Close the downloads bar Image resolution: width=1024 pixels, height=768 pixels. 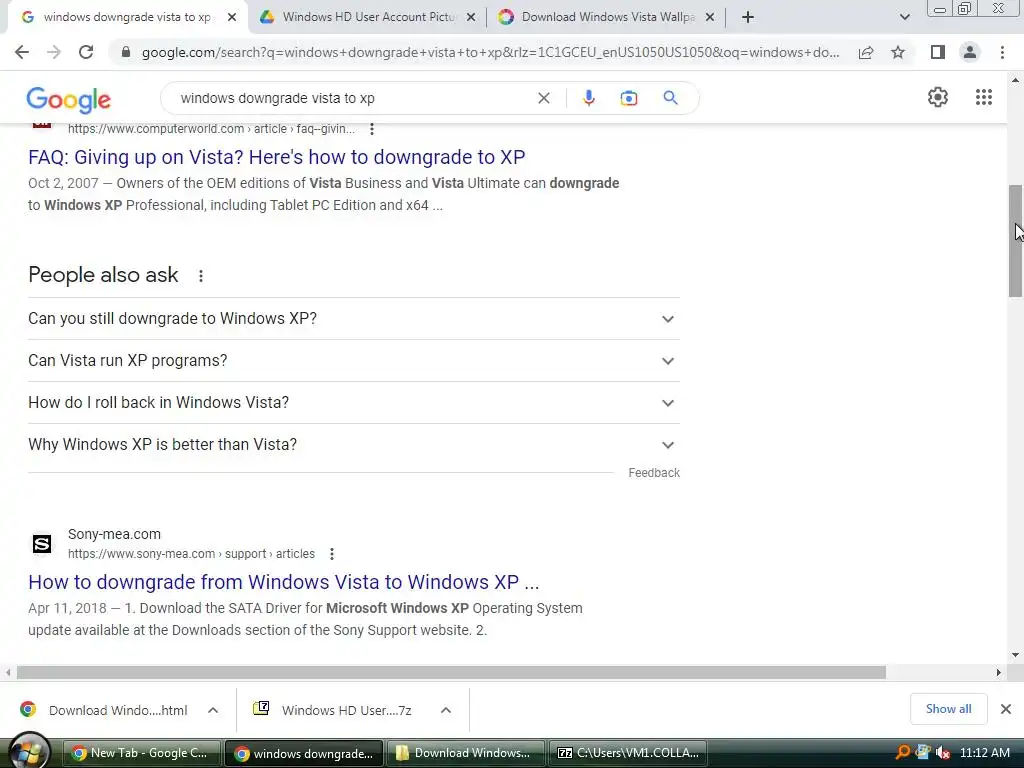click(1006, 709)
